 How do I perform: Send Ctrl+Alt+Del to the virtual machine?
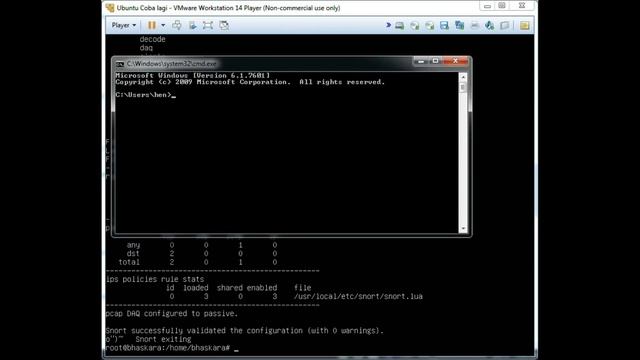pos(177,25)
